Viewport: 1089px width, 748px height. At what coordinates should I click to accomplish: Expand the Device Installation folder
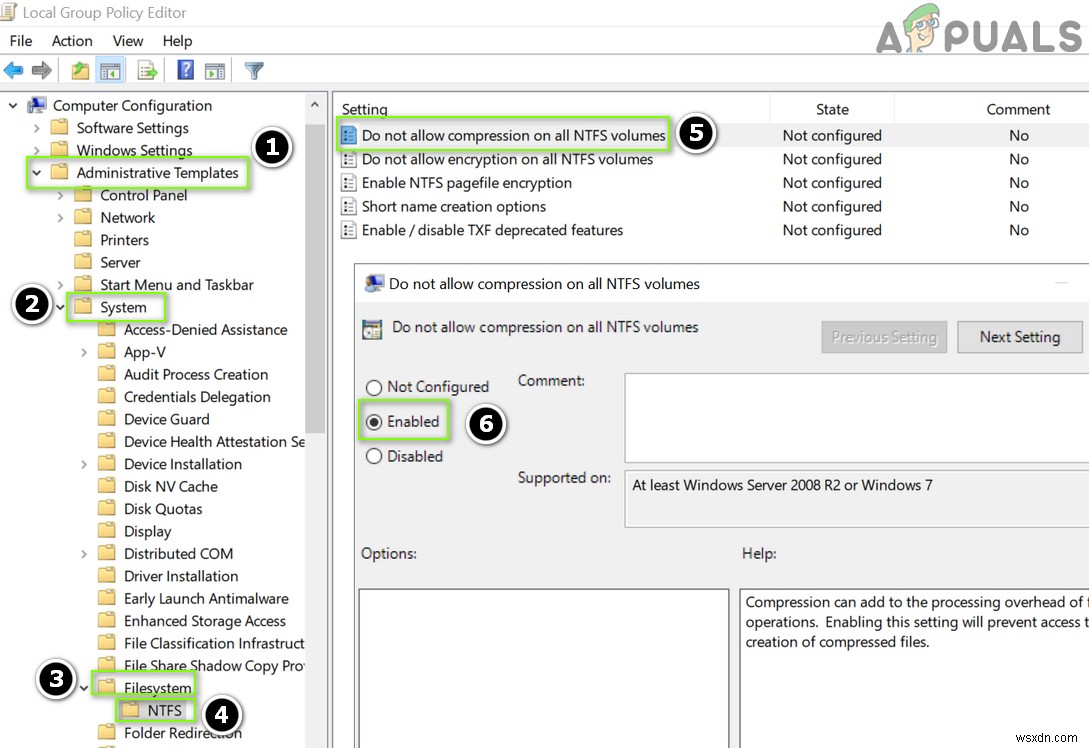84,465
